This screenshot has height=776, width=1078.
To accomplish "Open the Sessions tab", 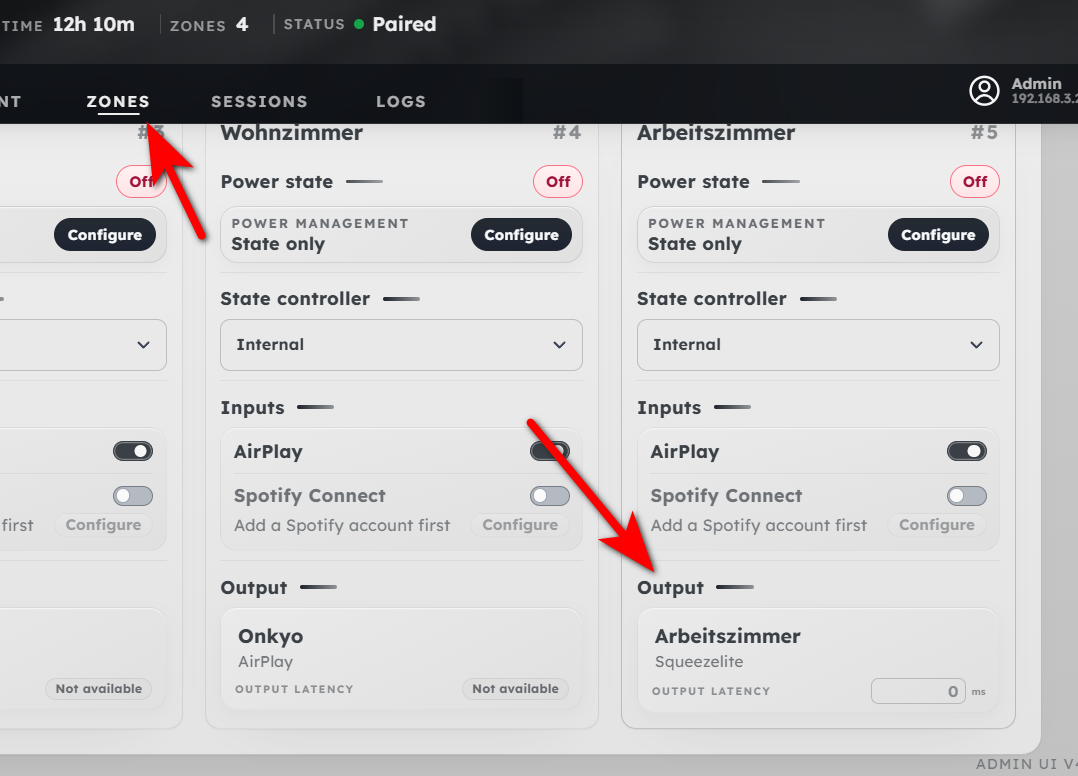I will point(259,101).
